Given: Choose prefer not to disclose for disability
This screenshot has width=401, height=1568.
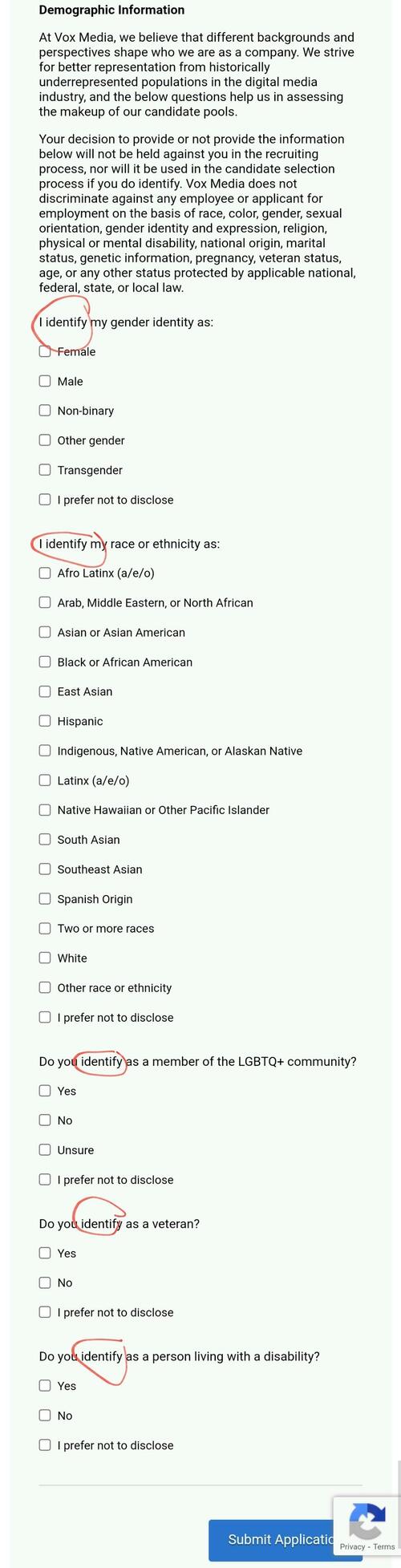Looking at the screenshot, I should [45, 1445].
